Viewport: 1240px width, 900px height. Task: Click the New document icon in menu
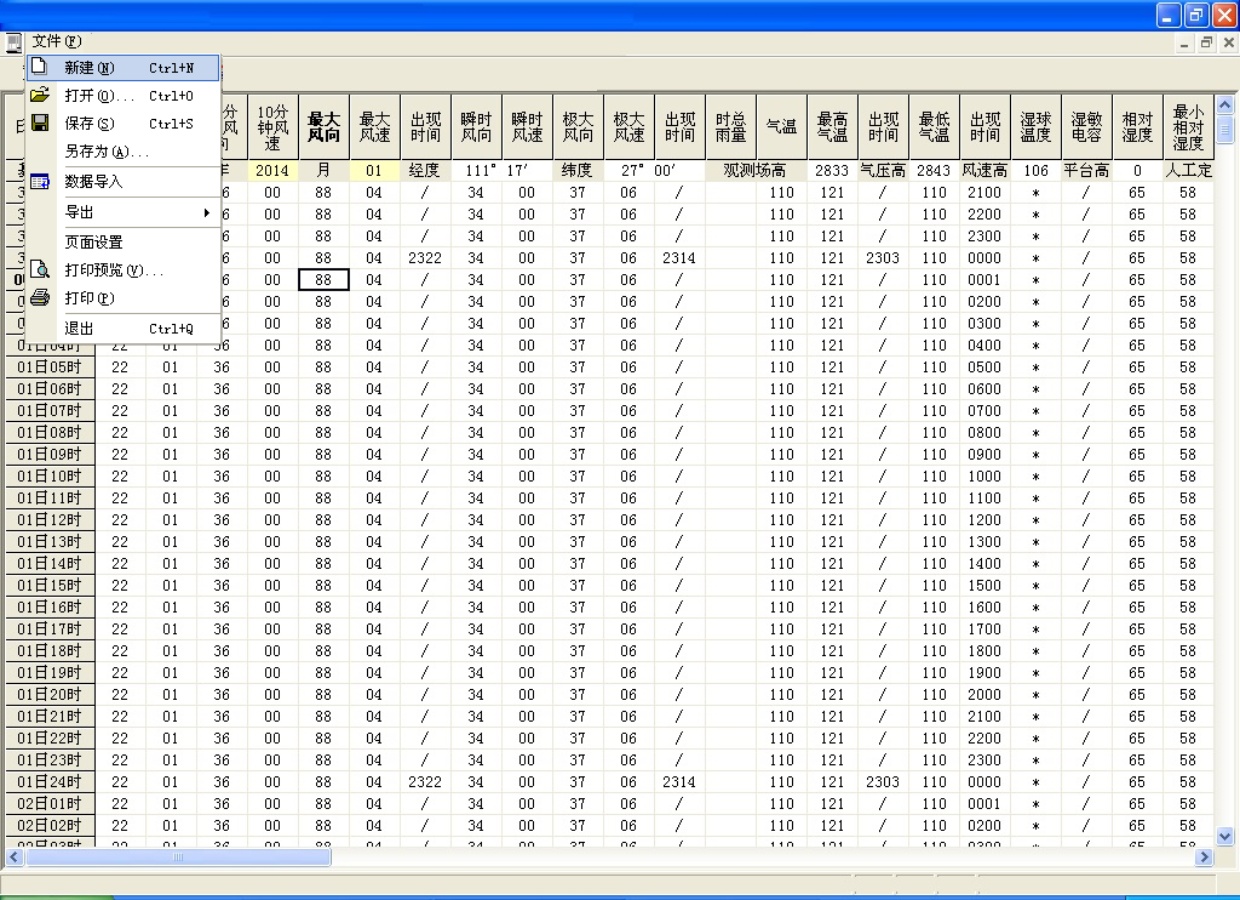click(x=39, y=68)
